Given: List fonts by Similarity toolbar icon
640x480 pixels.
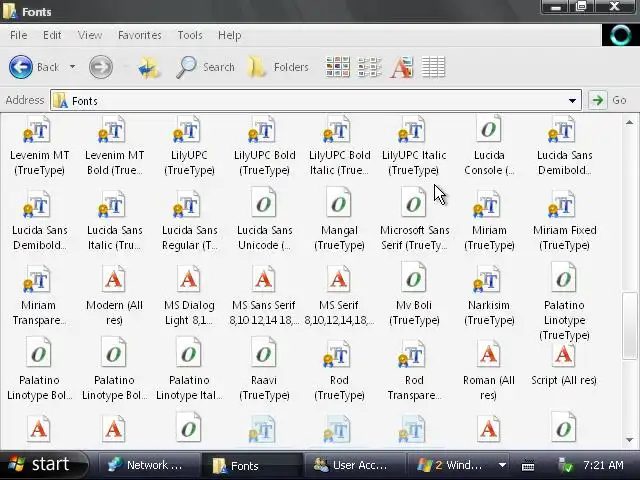Looking at the screenshot, I should coord(402,67).
